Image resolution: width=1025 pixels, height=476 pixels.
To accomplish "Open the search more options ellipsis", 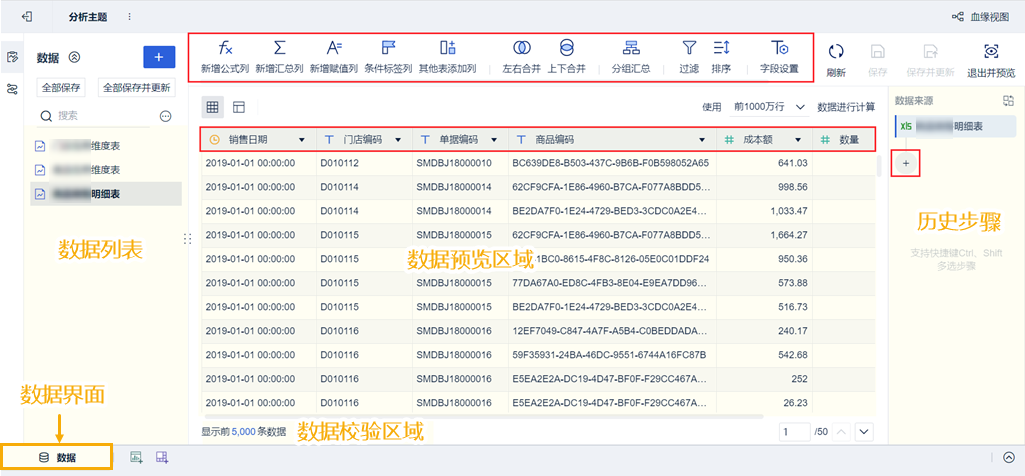I will (165, 116).
